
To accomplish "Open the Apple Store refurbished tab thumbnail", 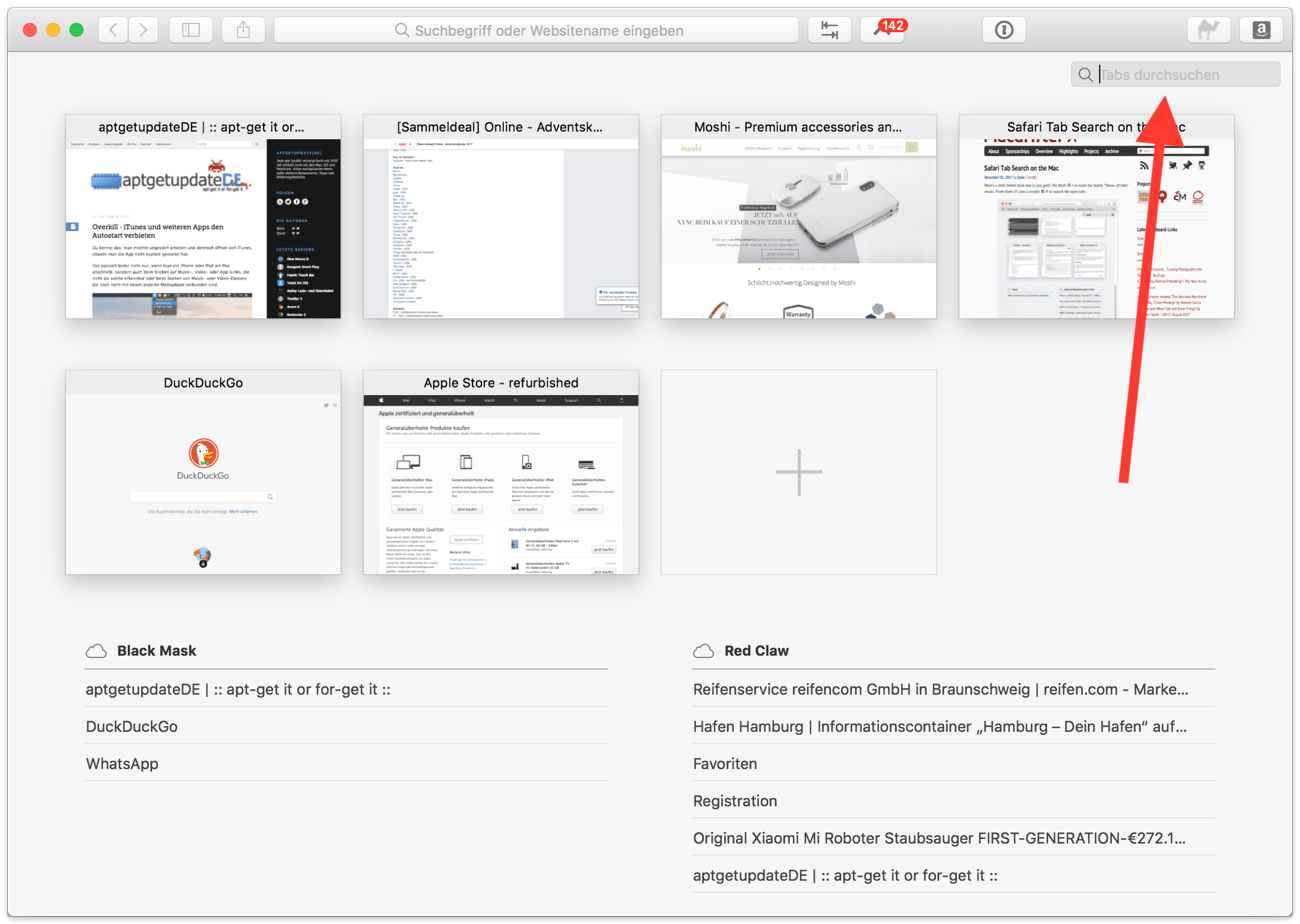I will coord(500,472).
